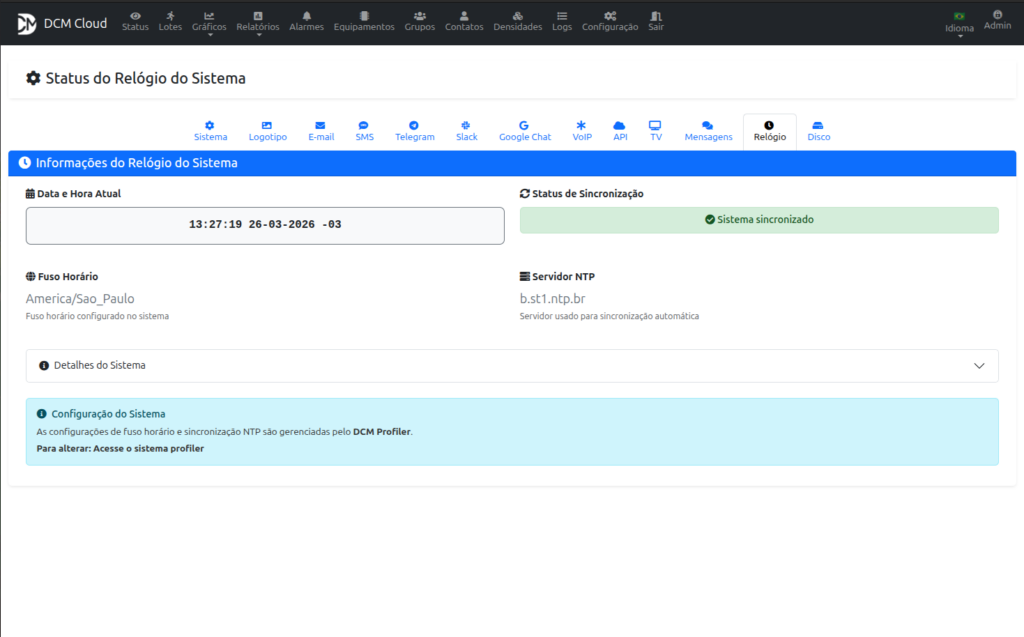Open the Google Chat settings tab
Viewport: 1024px width, 637px height.
pos(525,131)
